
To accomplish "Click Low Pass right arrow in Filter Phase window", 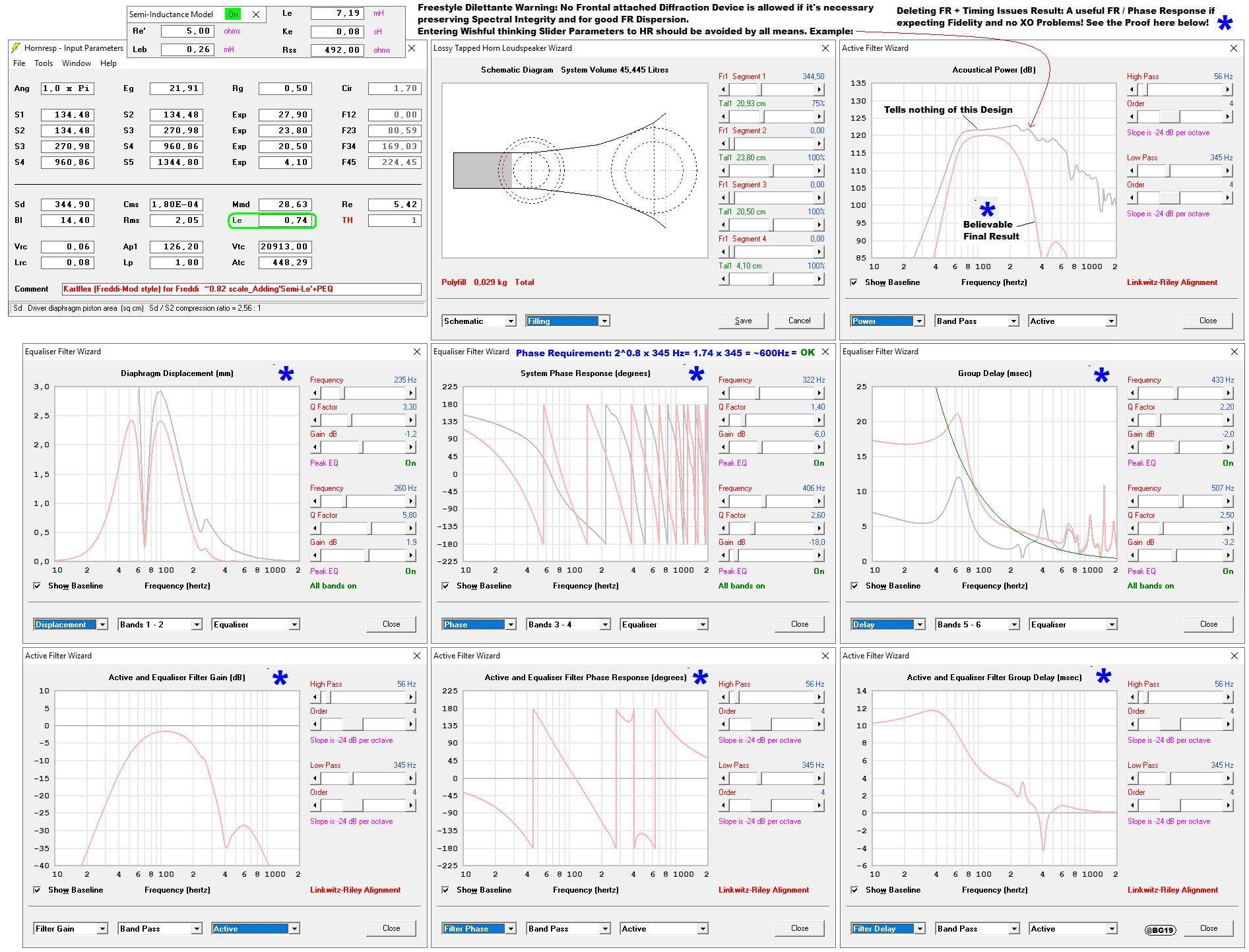I will (819, 778).
